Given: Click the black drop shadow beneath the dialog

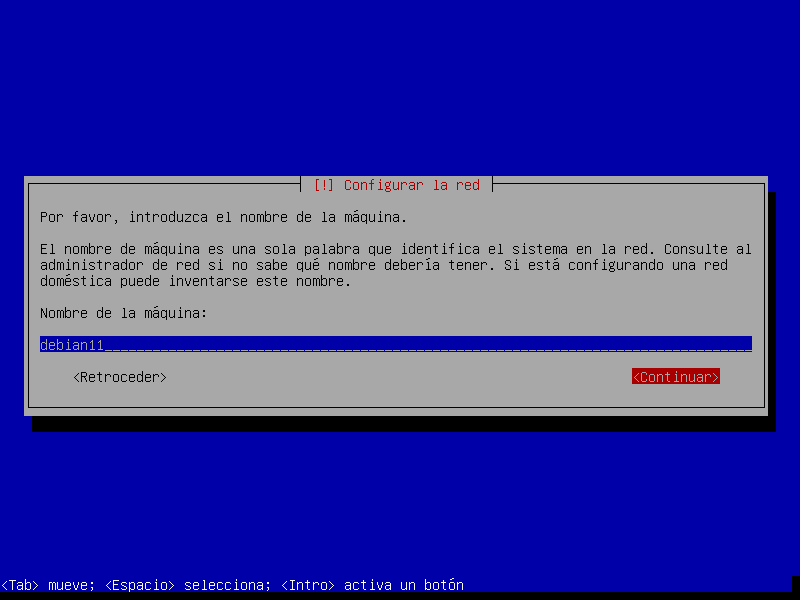Looking at the screenshot, I should (400, 424).
